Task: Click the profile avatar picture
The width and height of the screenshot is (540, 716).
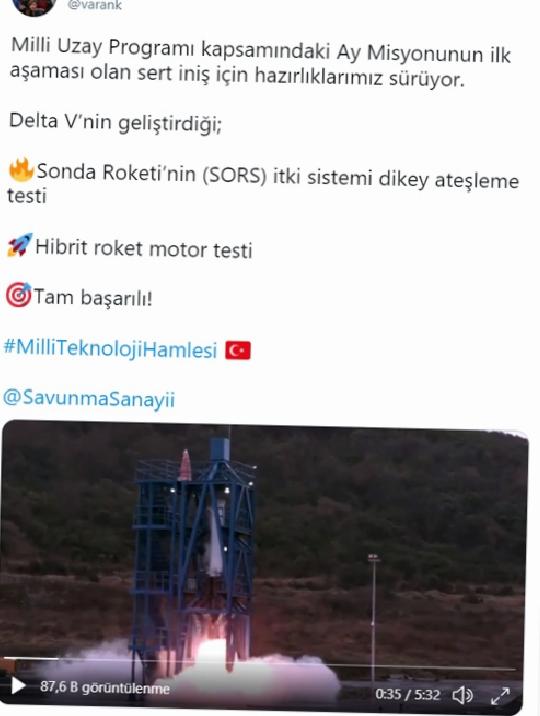Action: click(x=34, y=6)
